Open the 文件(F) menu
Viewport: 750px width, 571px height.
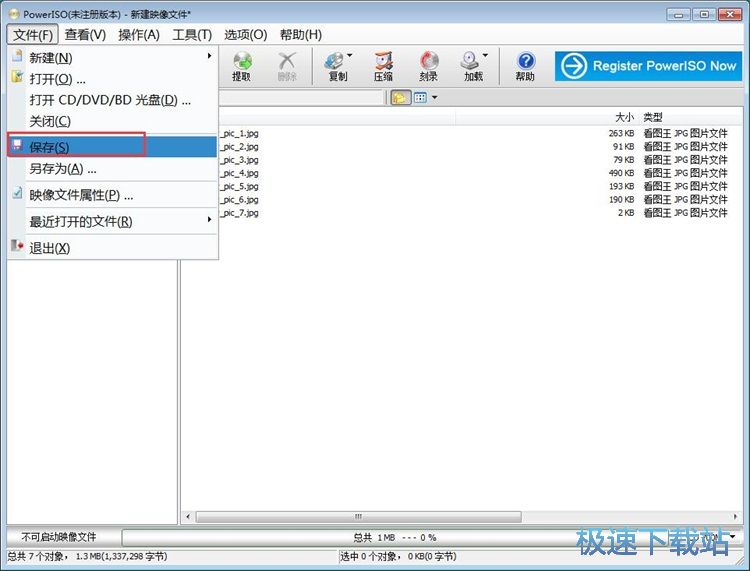33,35
